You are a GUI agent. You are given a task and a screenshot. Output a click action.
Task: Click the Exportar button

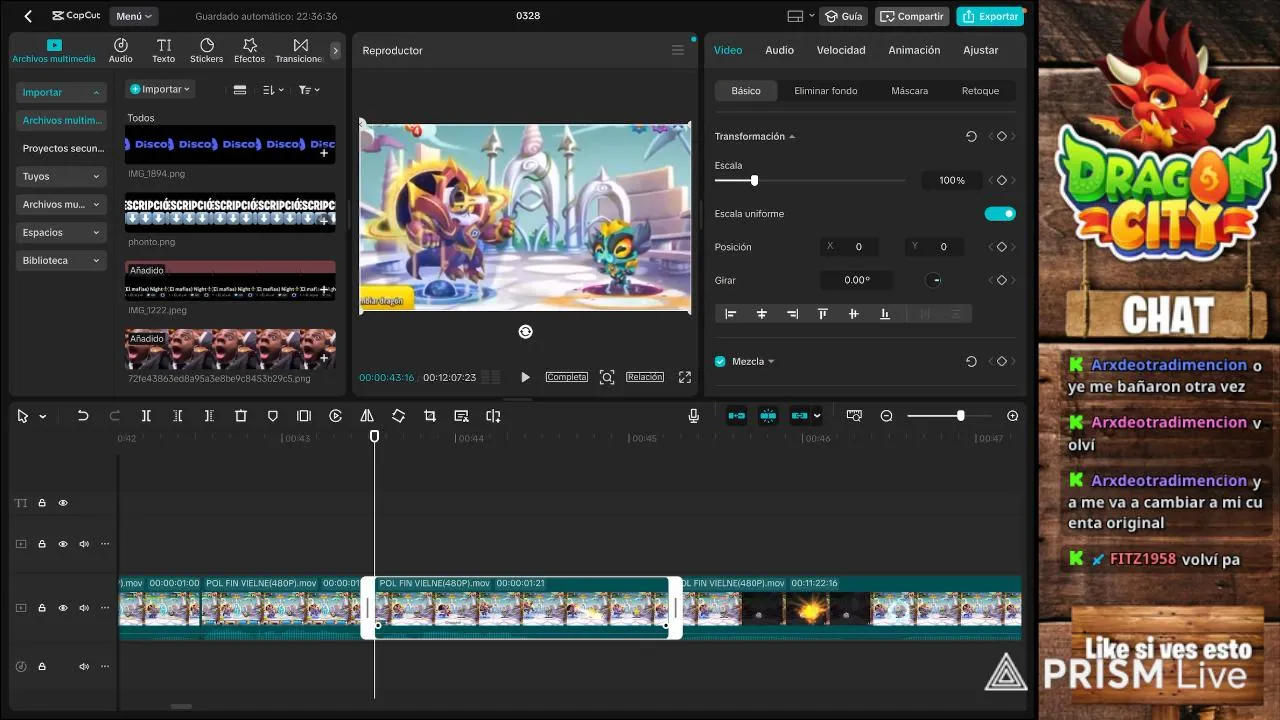coord(991,16)
